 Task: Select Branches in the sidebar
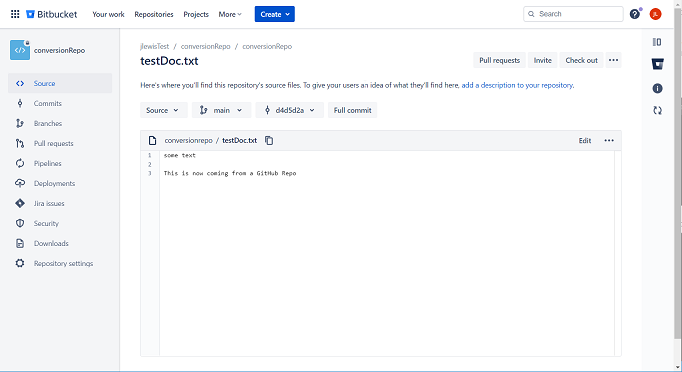tap(60, 123)
